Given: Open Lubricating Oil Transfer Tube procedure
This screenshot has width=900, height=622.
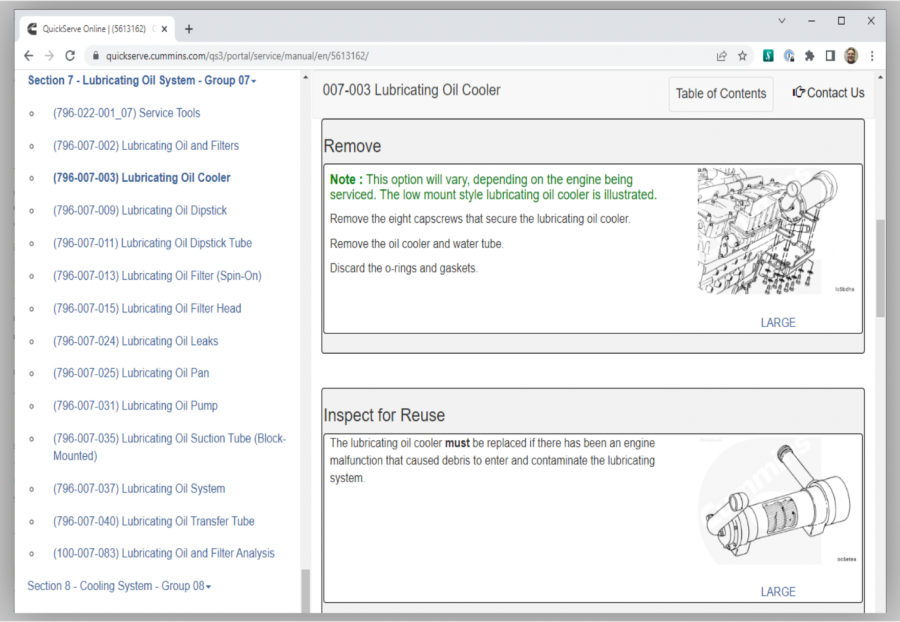Looking at the screenshot, I should 154,522.
